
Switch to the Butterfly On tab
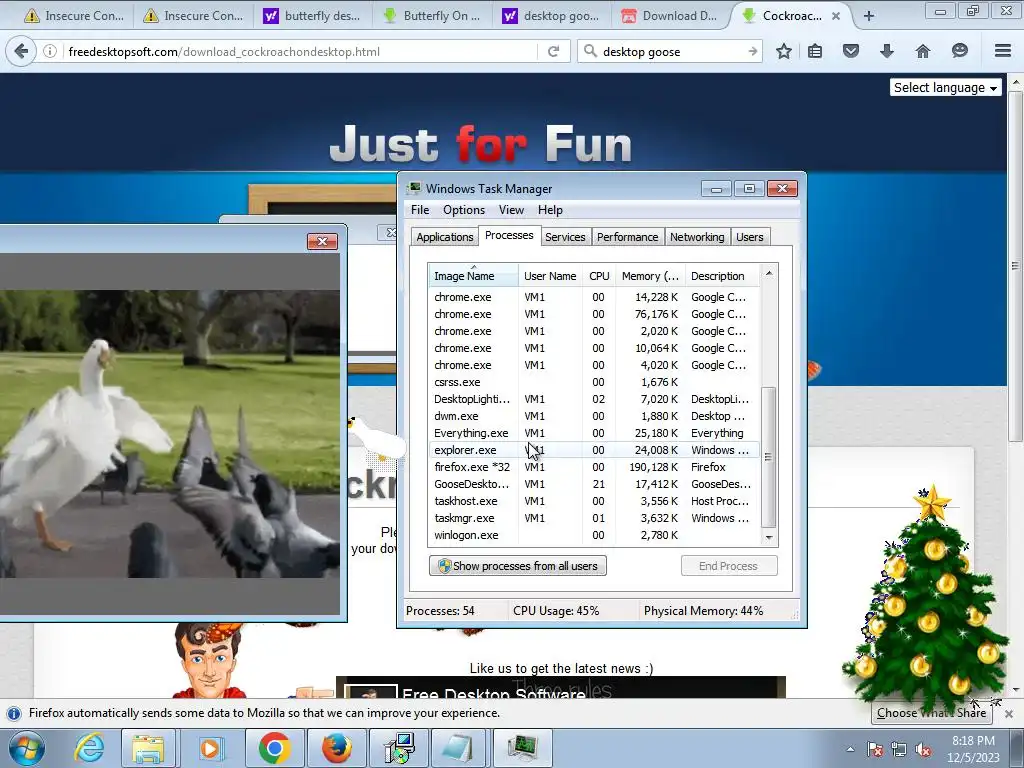click(x=432, y=16)
